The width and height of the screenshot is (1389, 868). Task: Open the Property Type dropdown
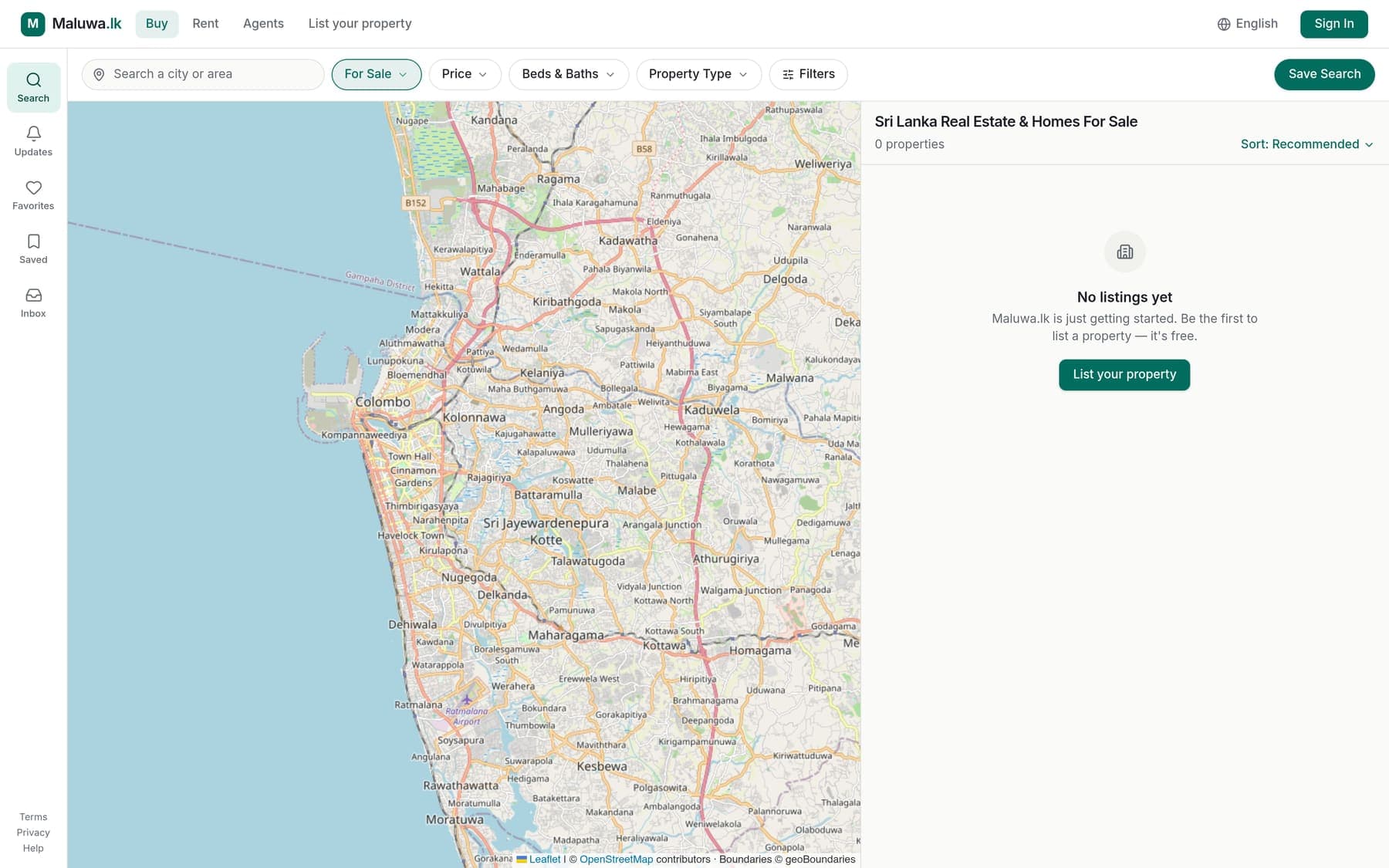[698, 74]
